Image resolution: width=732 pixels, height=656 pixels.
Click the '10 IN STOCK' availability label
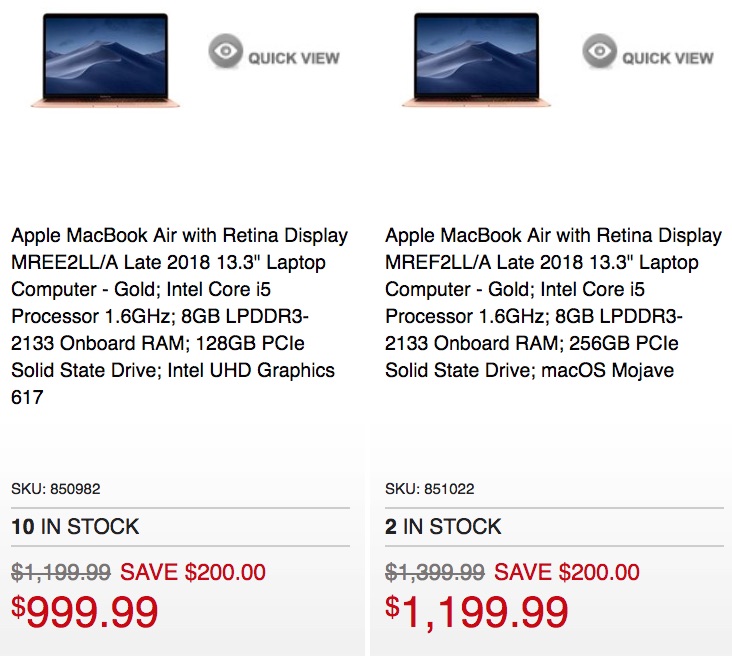coord(75,527)
